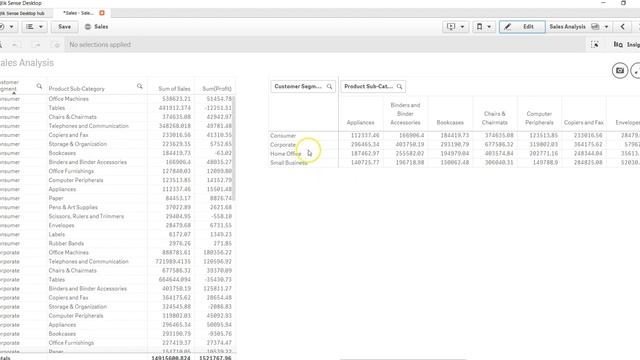Click Copiers and Fax pivot column header
The image size is (640, 360).
[584, 122]
